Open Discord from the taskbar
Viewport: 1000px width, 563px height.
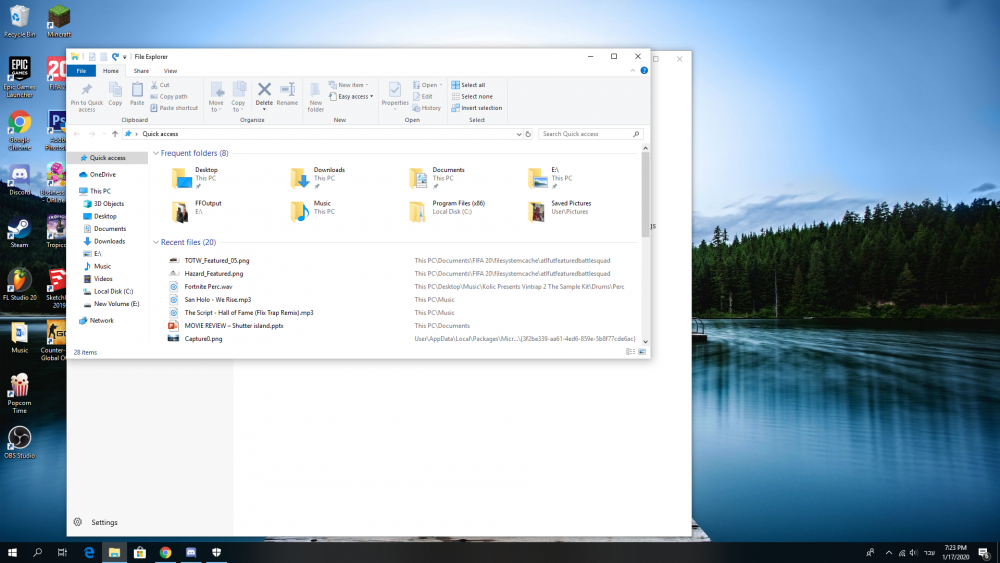(x=191, y=552)
